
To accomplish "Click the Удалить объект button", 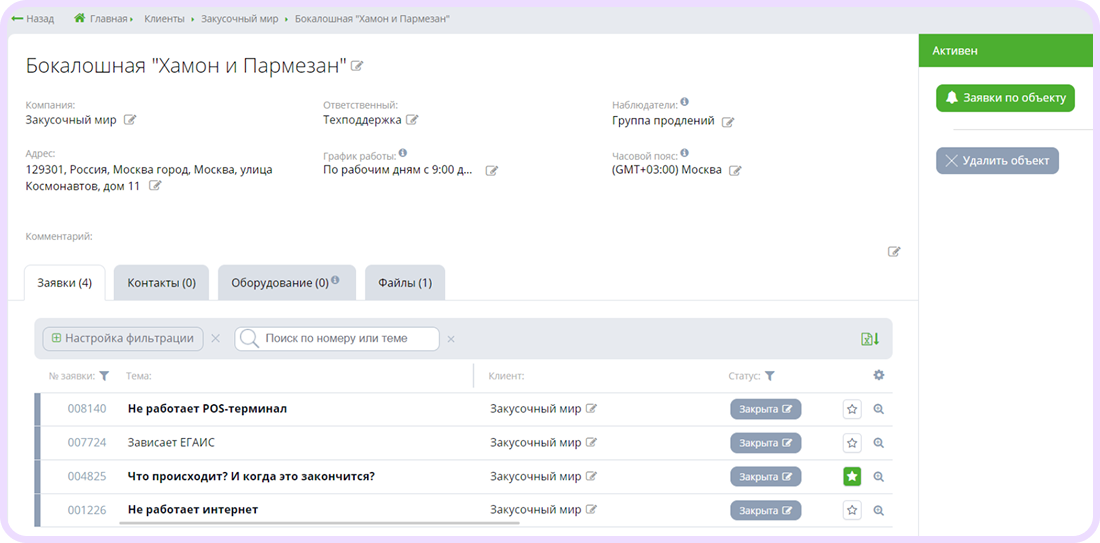I will point(997,161).
